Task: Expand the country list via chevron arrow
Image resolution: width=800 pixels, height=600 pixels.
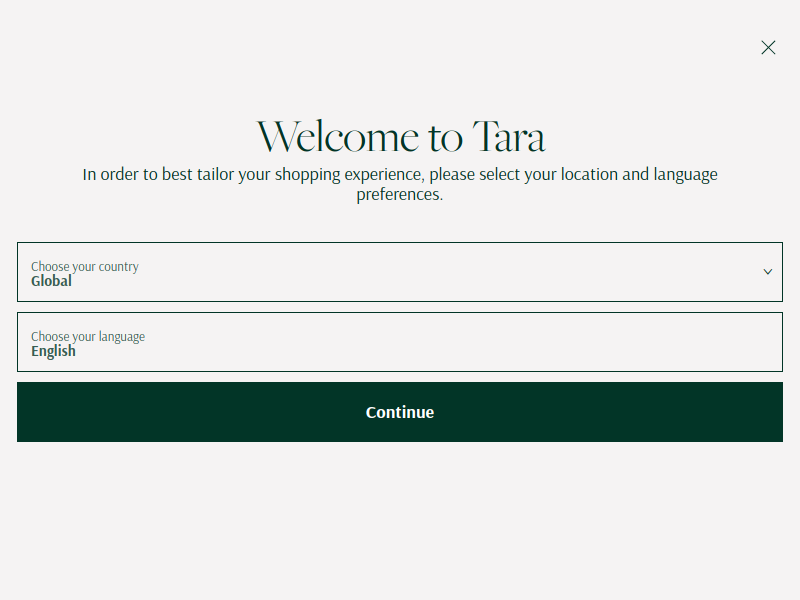Action: tap(767, 272)
